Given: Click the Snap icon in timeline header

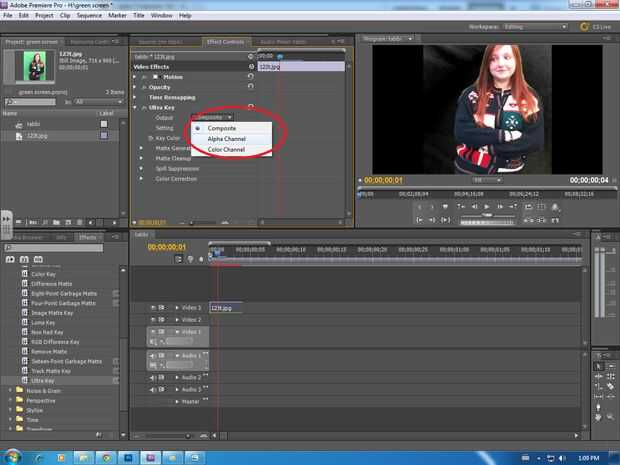Looking at the screenshot, I should [x=178, y=259].
